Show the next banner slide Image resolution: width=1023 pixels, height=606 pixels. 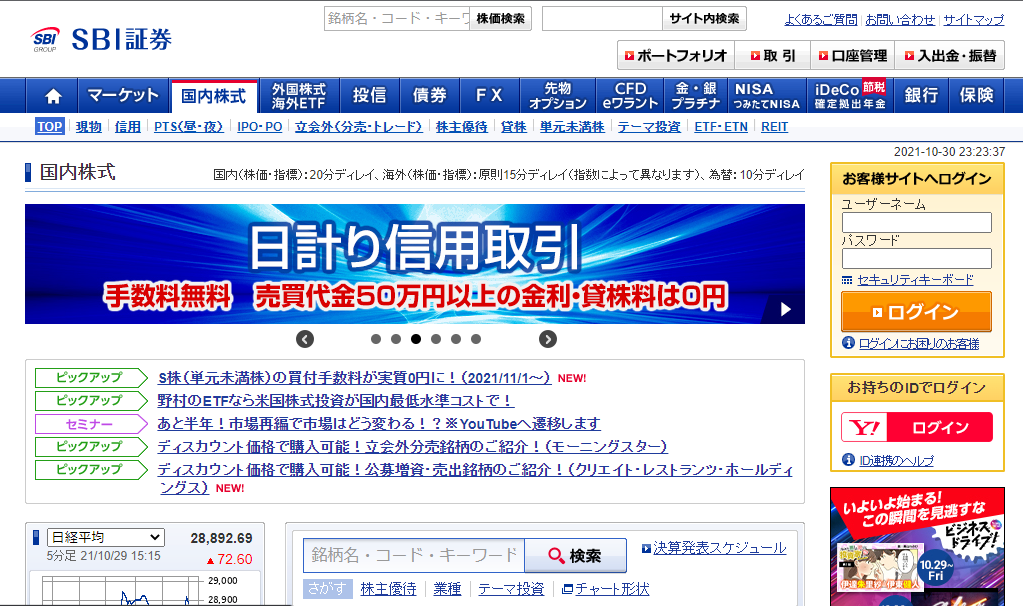click(547, 339)
